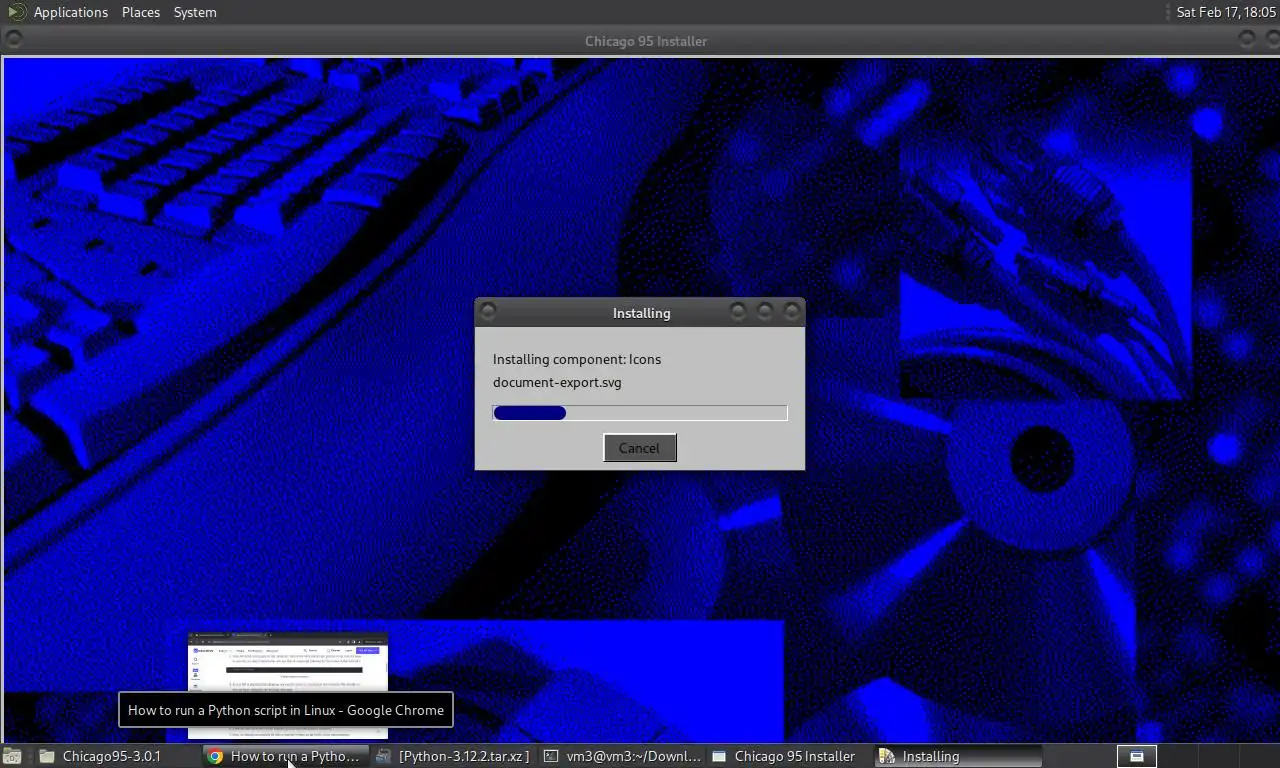Switch to Chicago 95 Installer taskbar entry
The height and width of the screenshot is (768, 1280).
tap(790, 756)
